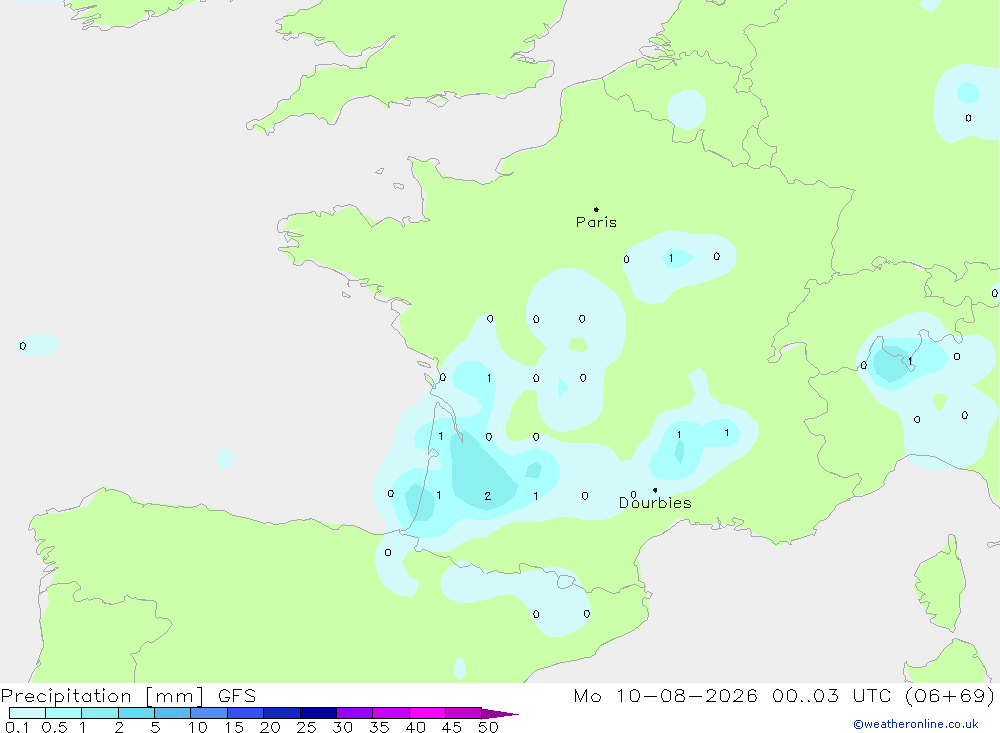Select the 30 mm purple legend swatch
Image resolution: width=1000 pixels, height=733 pixels.
(x=354, y=713)
